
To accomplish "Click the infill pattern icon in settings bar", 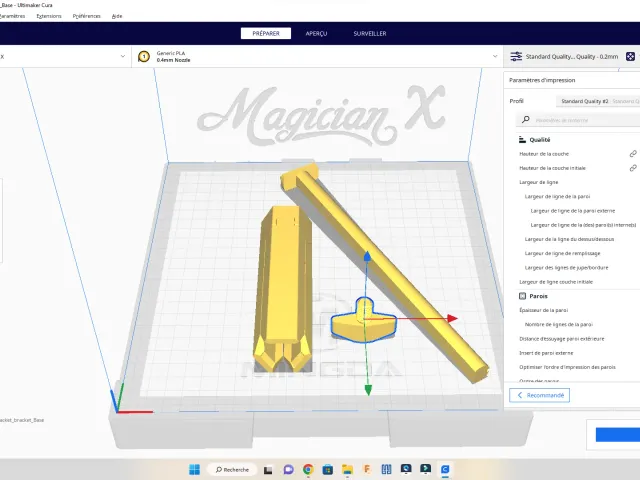I will (630, 56).
